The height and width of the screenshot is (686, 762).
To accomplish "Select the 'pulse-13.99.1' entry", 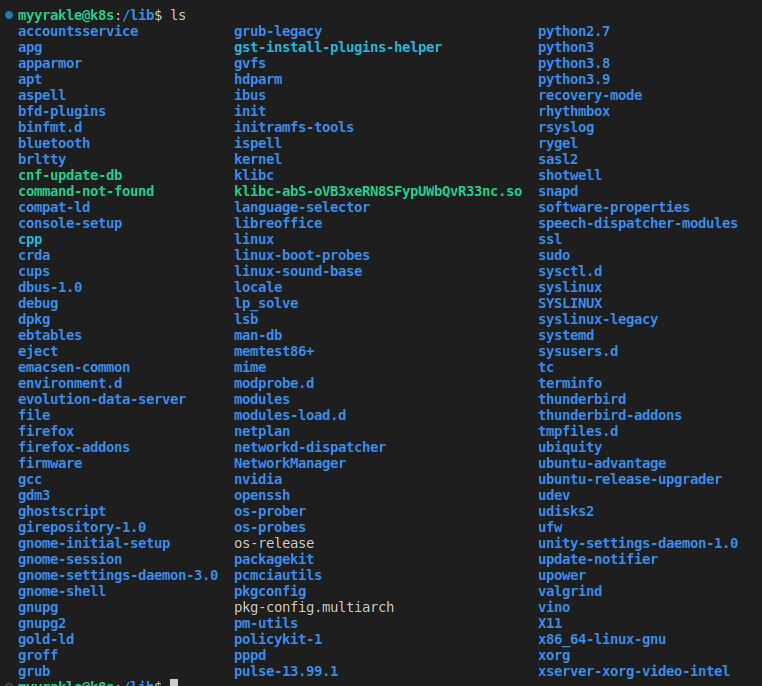I will 286,671.
